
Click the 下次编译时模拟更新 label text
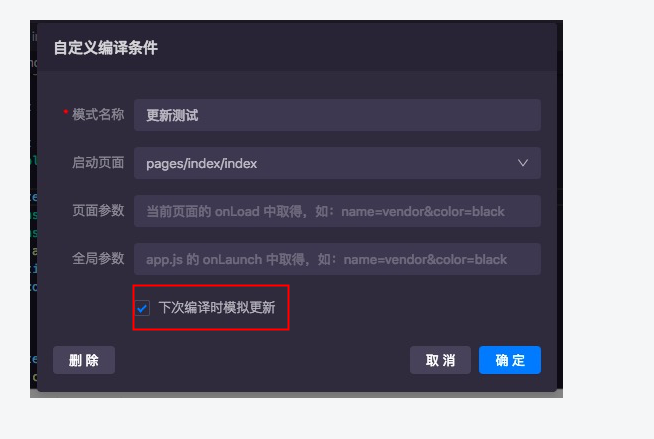pos(217,308)
